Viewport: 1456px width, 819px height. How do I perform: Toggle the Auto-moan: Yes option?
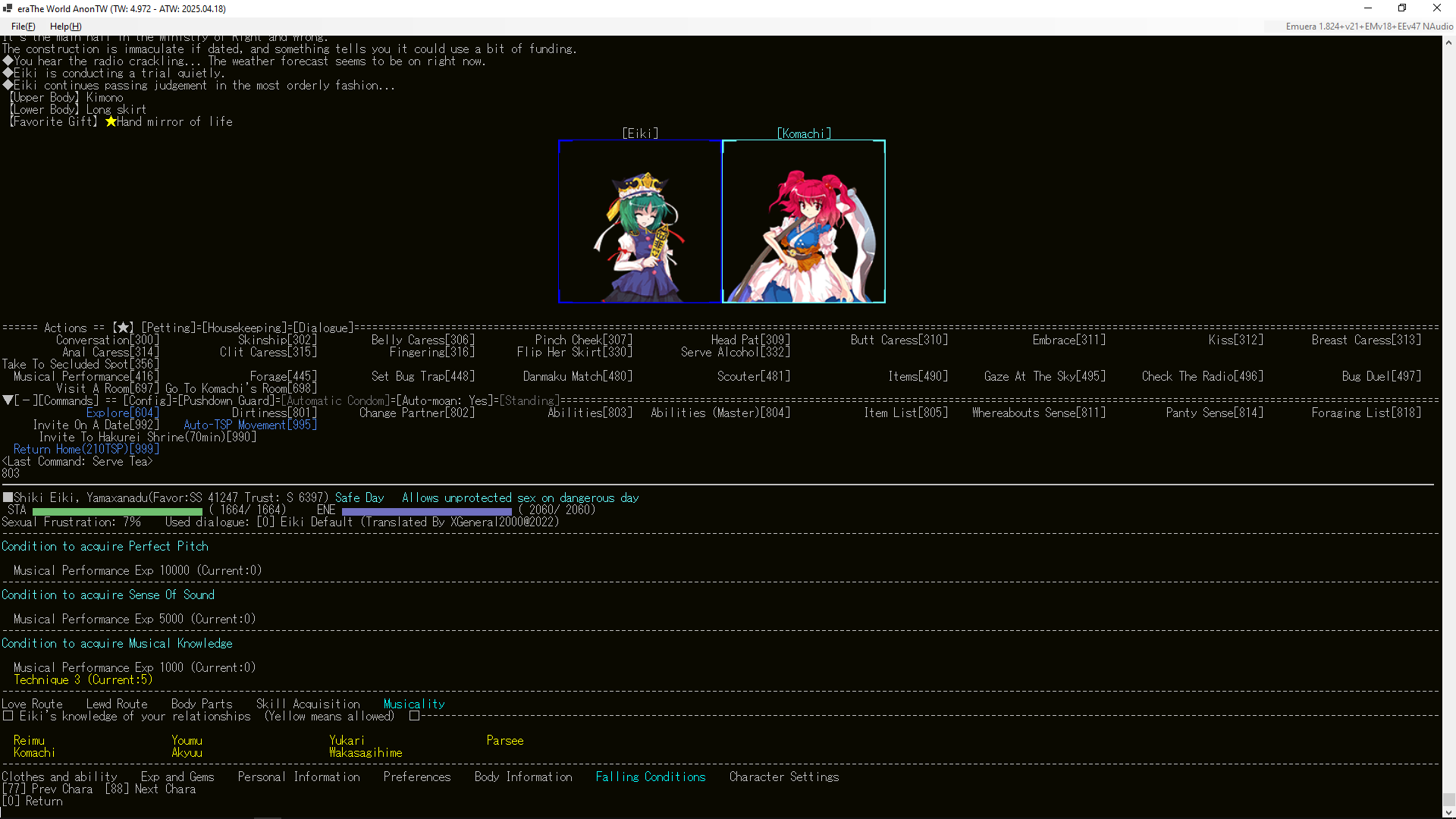tap(443, 400)
